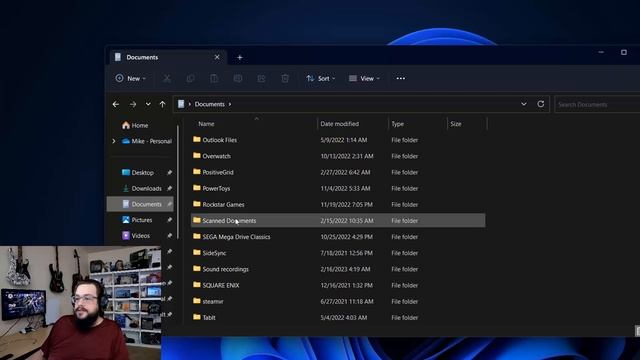Go forward with the right arrow
This screenshot has height=360, width=640.
click(x=133, y=104)
